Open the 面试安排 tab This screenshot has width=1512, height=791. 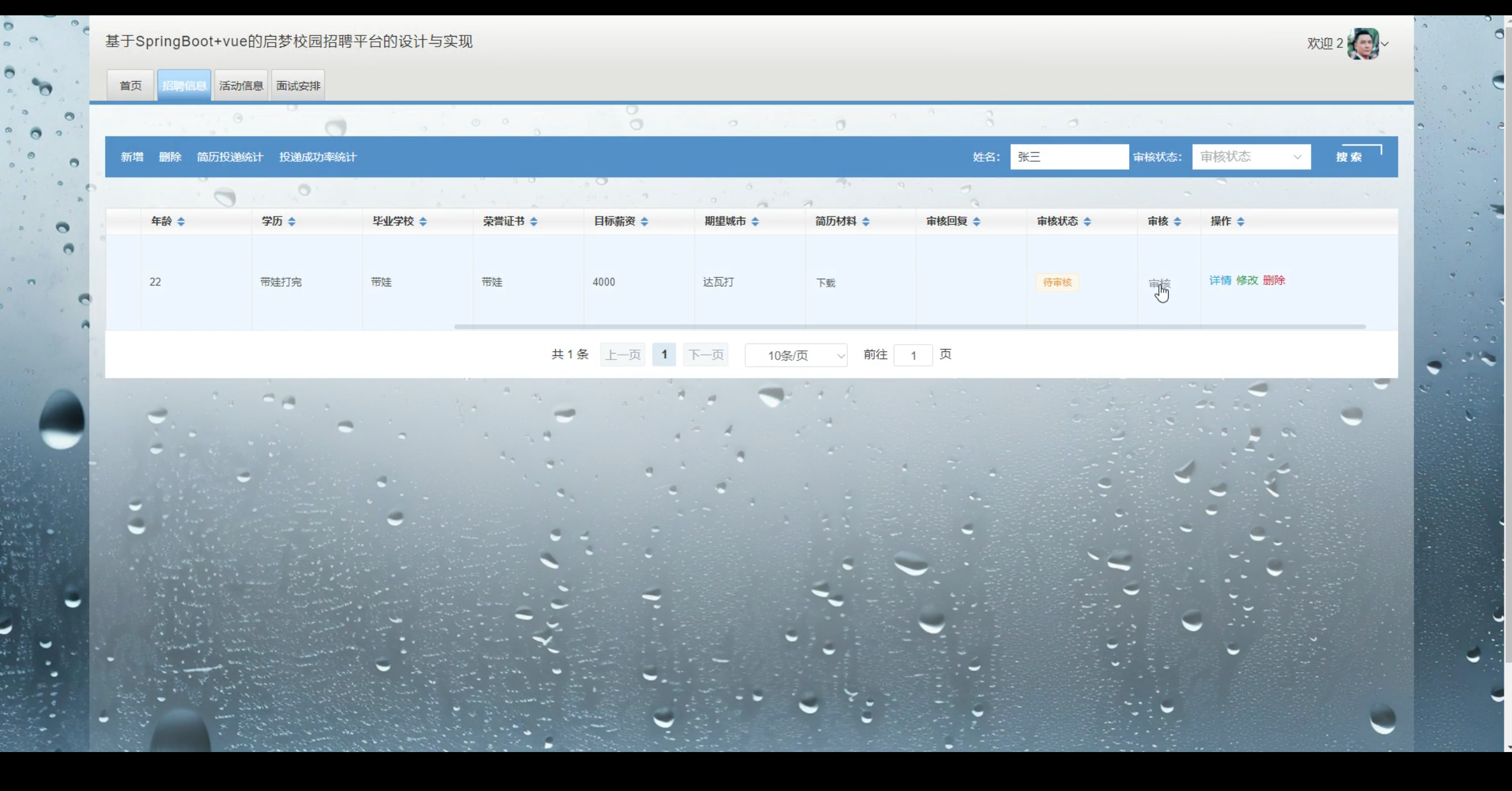pyautogui.click(x=298, y=86)
